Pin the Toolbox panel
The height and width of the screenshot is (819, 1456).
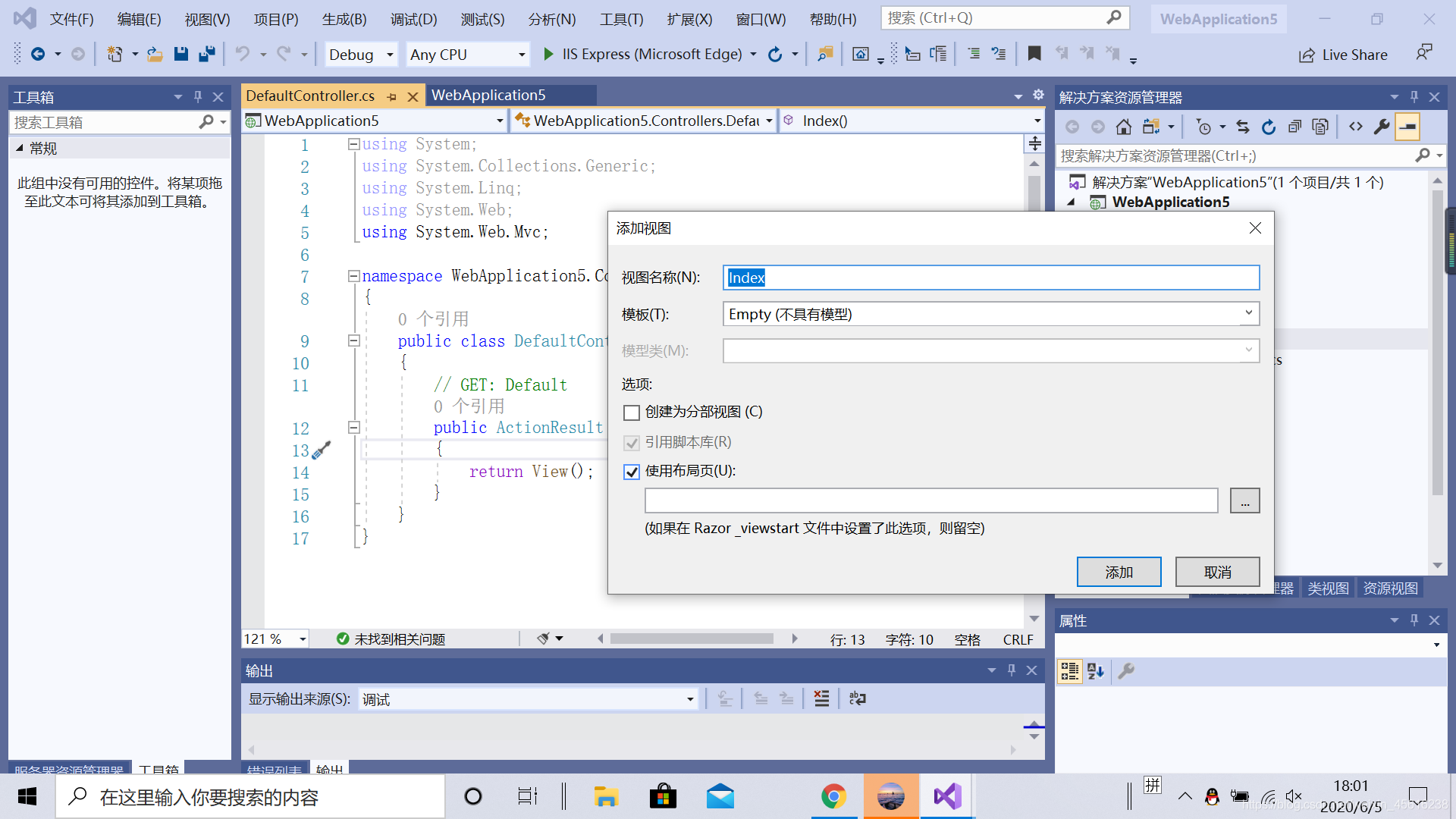pyautogui.click(x=197, y=97)
